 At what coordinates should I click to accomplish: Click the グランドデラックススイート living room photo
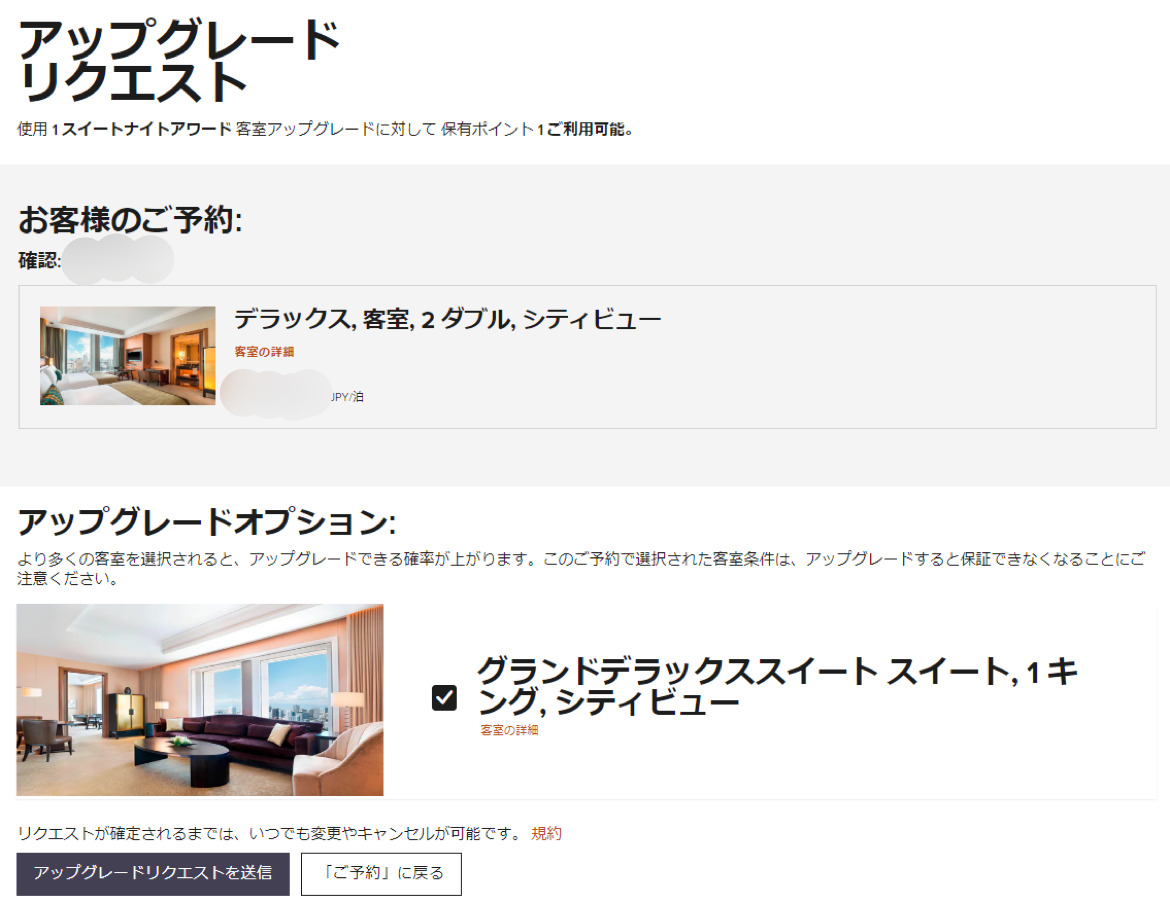click(200, 699)
